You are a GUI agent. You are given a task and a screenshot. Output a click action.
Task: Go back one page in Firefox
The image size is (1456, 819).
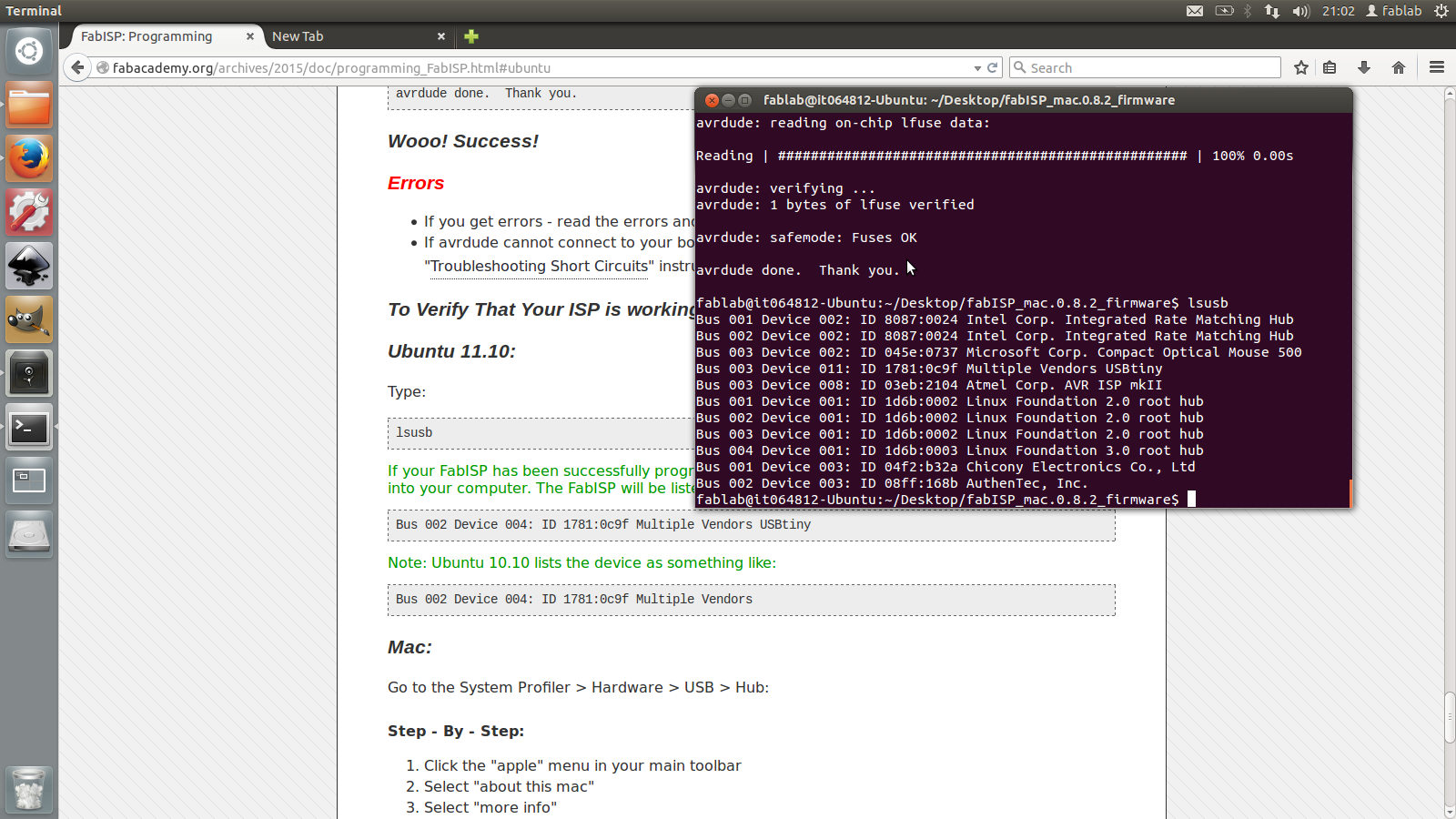[77, 67]
